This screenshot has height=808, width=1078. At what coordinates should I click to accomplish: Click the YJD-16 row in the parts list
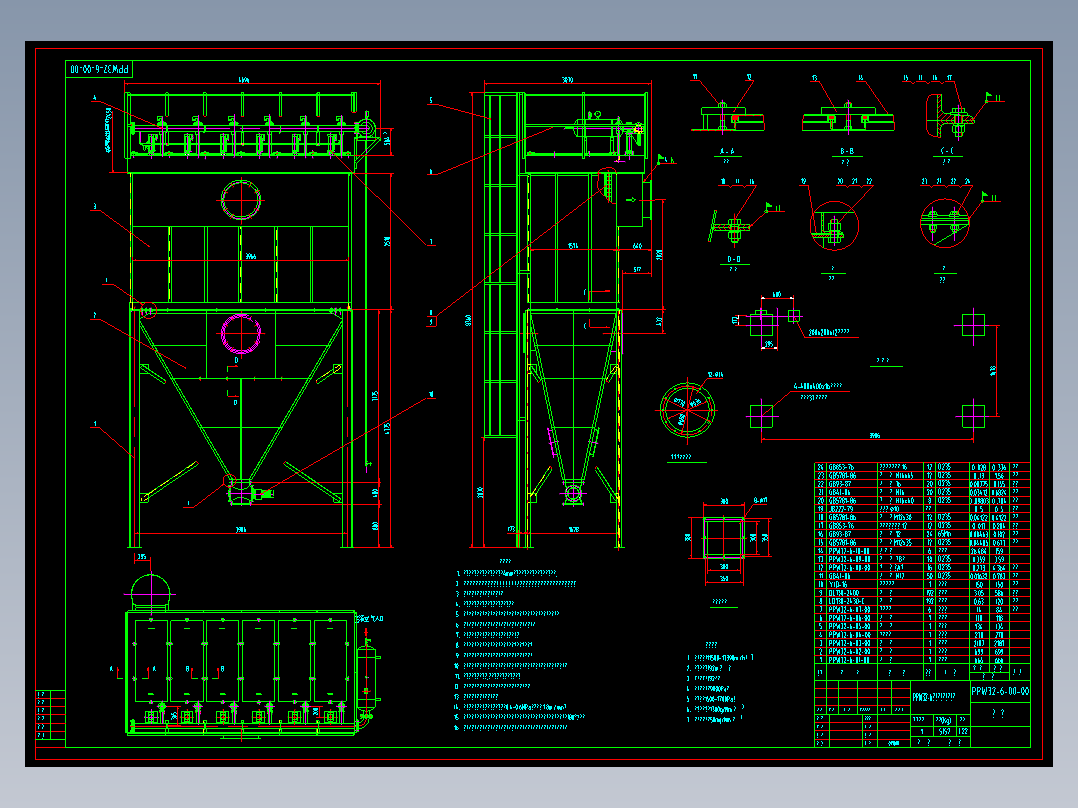pyautogui.click(x=922, y=585)
